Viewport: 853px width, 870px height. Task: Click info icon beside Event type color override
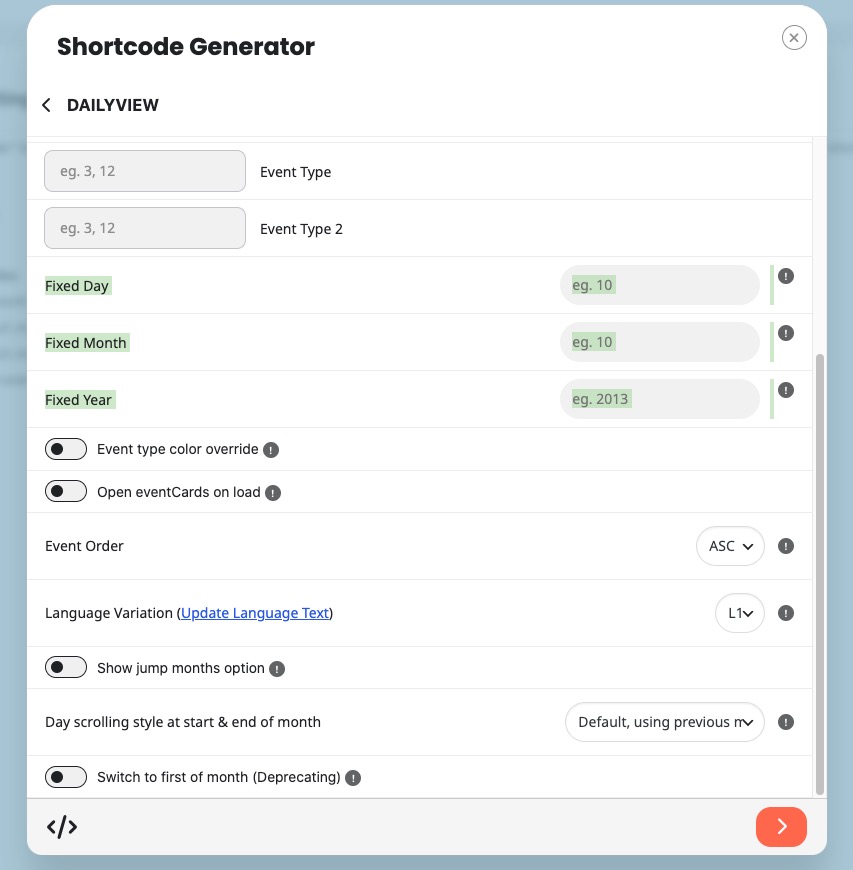(271, 450)
